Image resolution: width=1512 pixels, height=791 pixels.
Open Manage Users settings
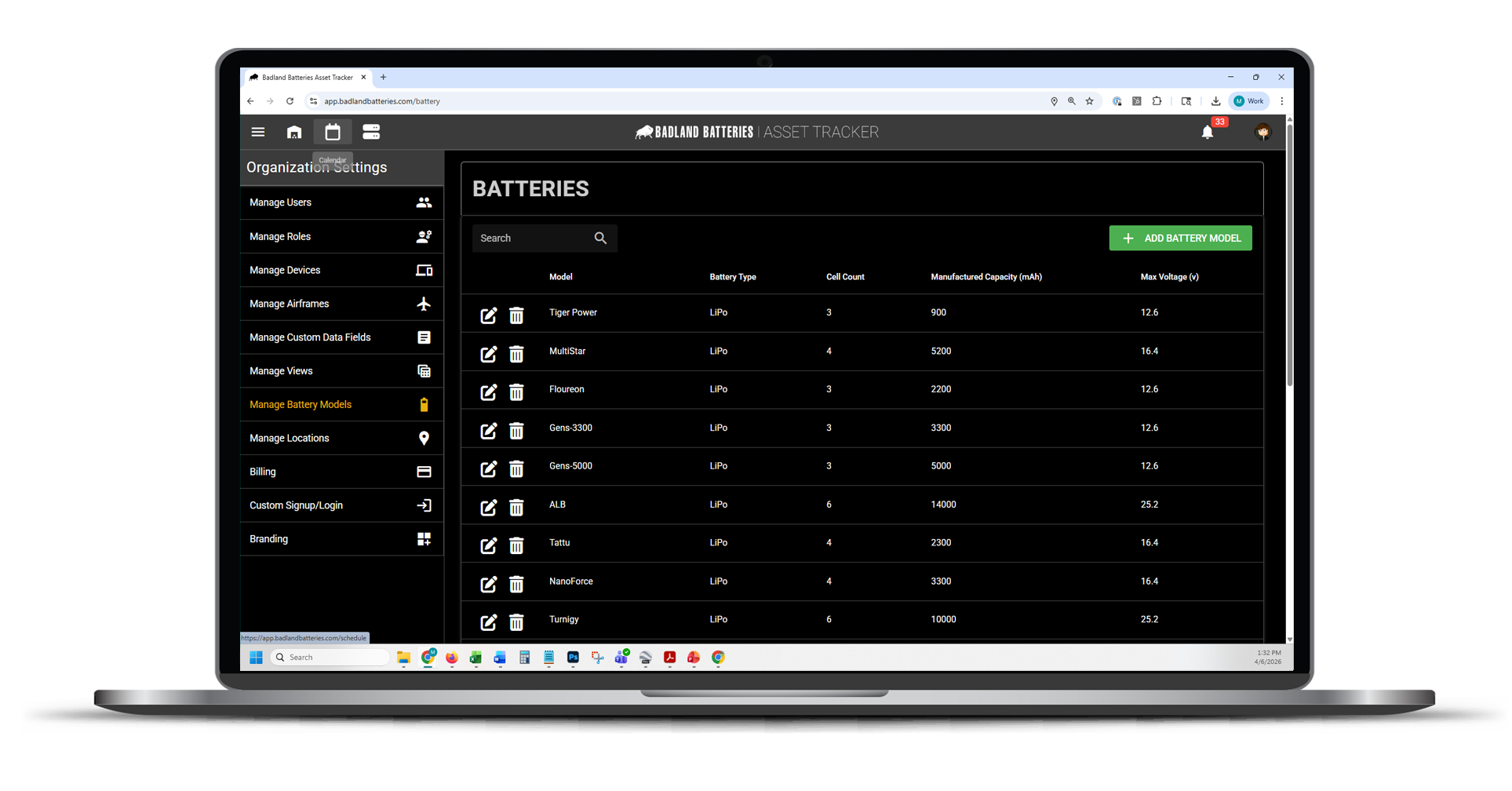[341, 202]
